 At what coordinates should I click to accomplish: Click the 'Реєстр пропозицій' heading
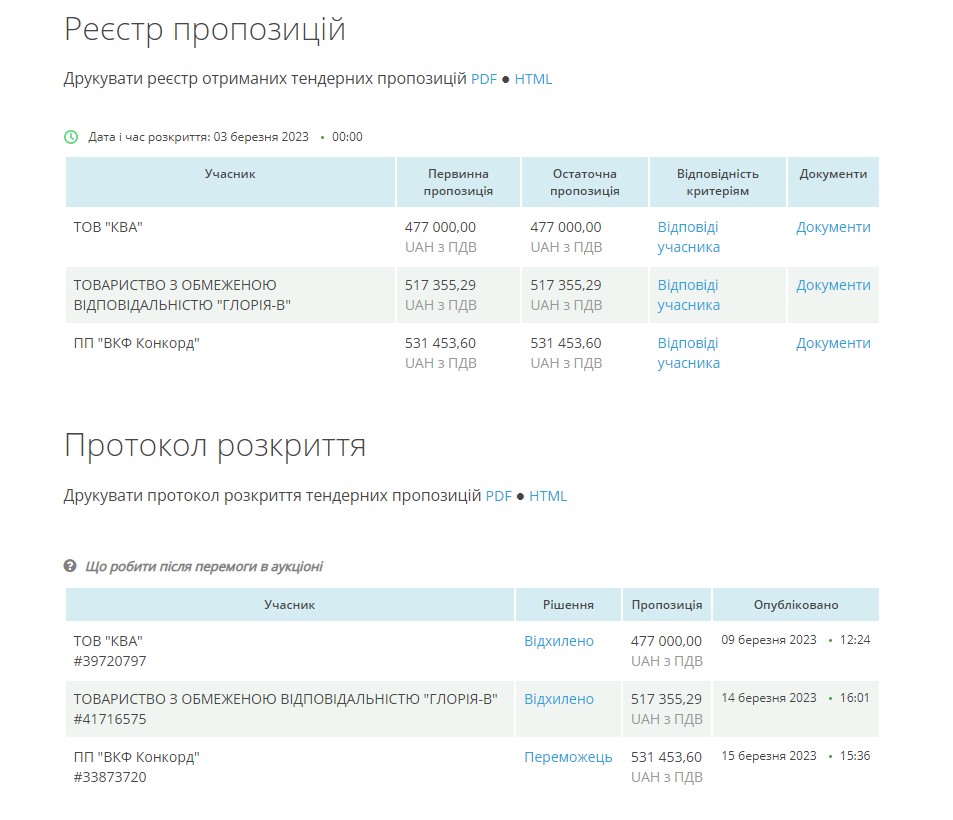pyautogui.click(x=205, y=29)
